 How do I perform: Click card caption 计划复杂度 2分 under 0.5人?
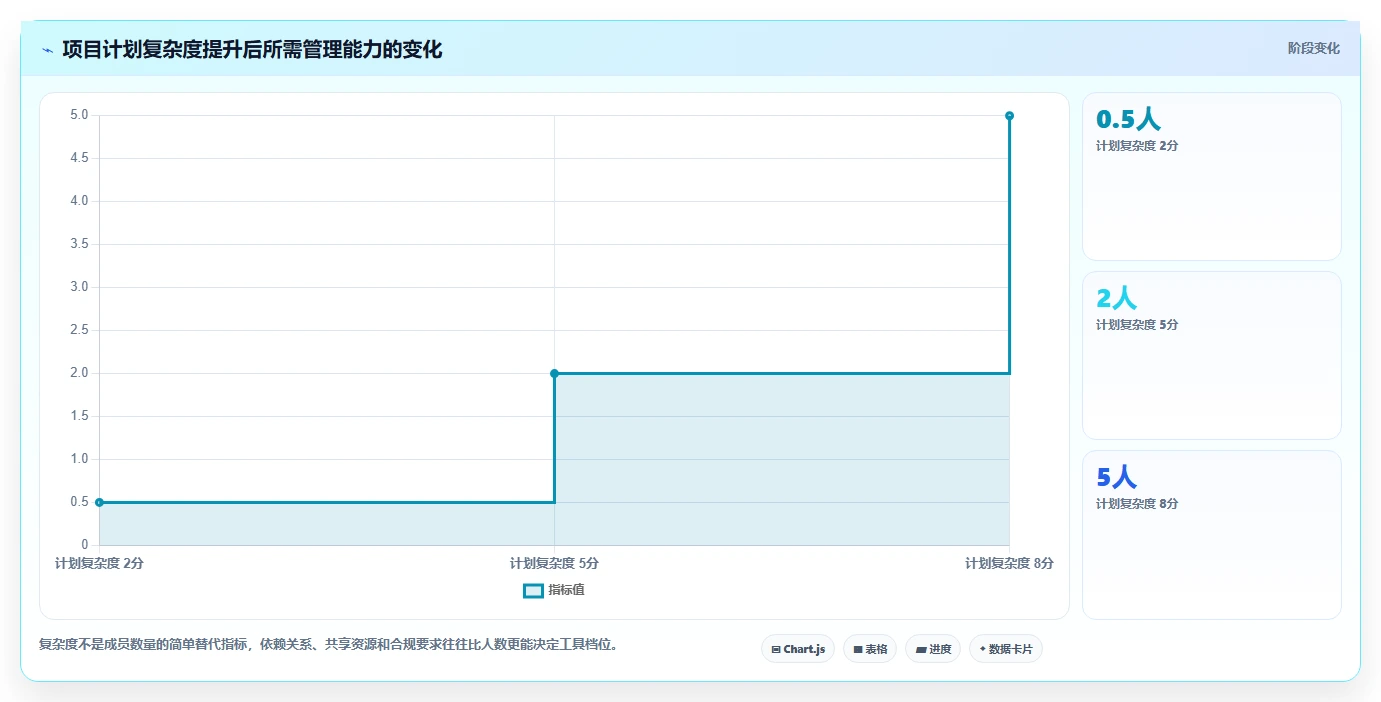pos(1137,145)
